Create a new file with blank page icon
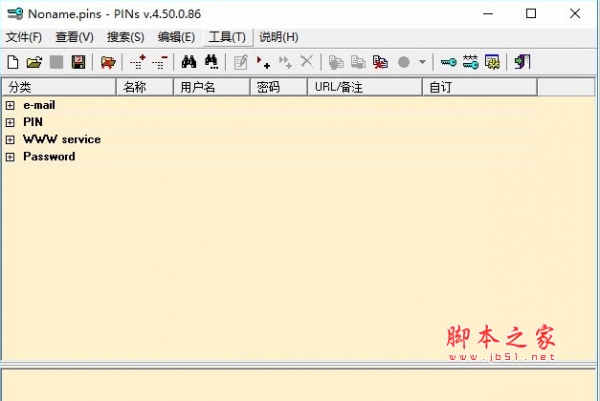 tap(13, 62)
